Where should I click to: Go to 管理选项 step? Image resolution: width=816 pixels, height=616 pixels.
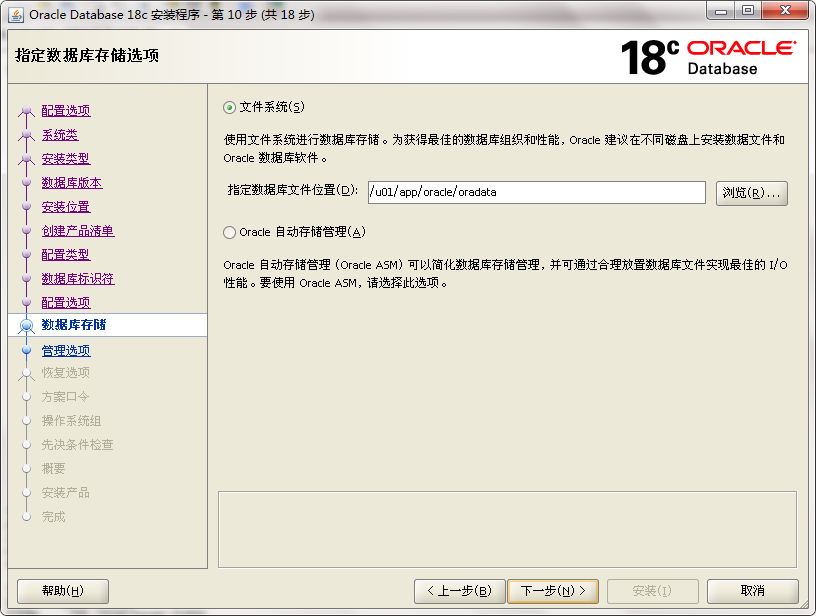[x=66, y=351]
